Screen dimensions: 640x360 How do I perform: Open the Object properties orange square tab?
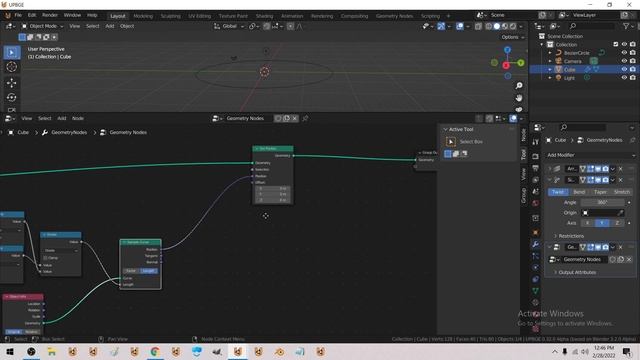(x=536, y=232)
